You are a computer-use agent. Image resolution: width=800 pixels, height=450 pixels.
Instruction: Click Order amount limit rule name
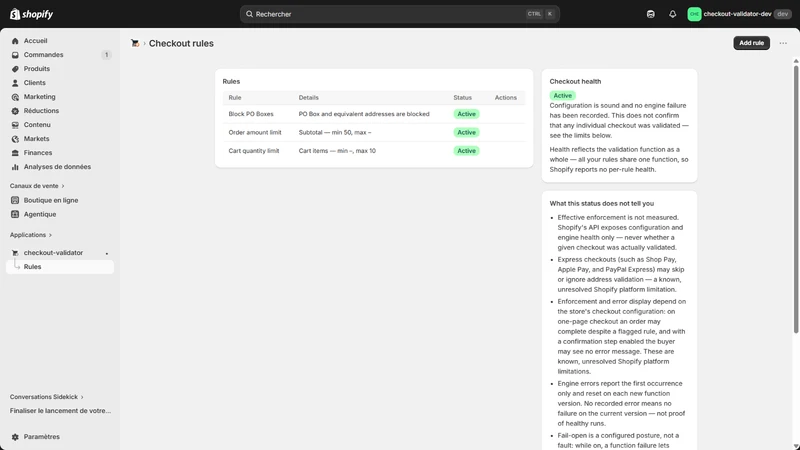[255, 132]
